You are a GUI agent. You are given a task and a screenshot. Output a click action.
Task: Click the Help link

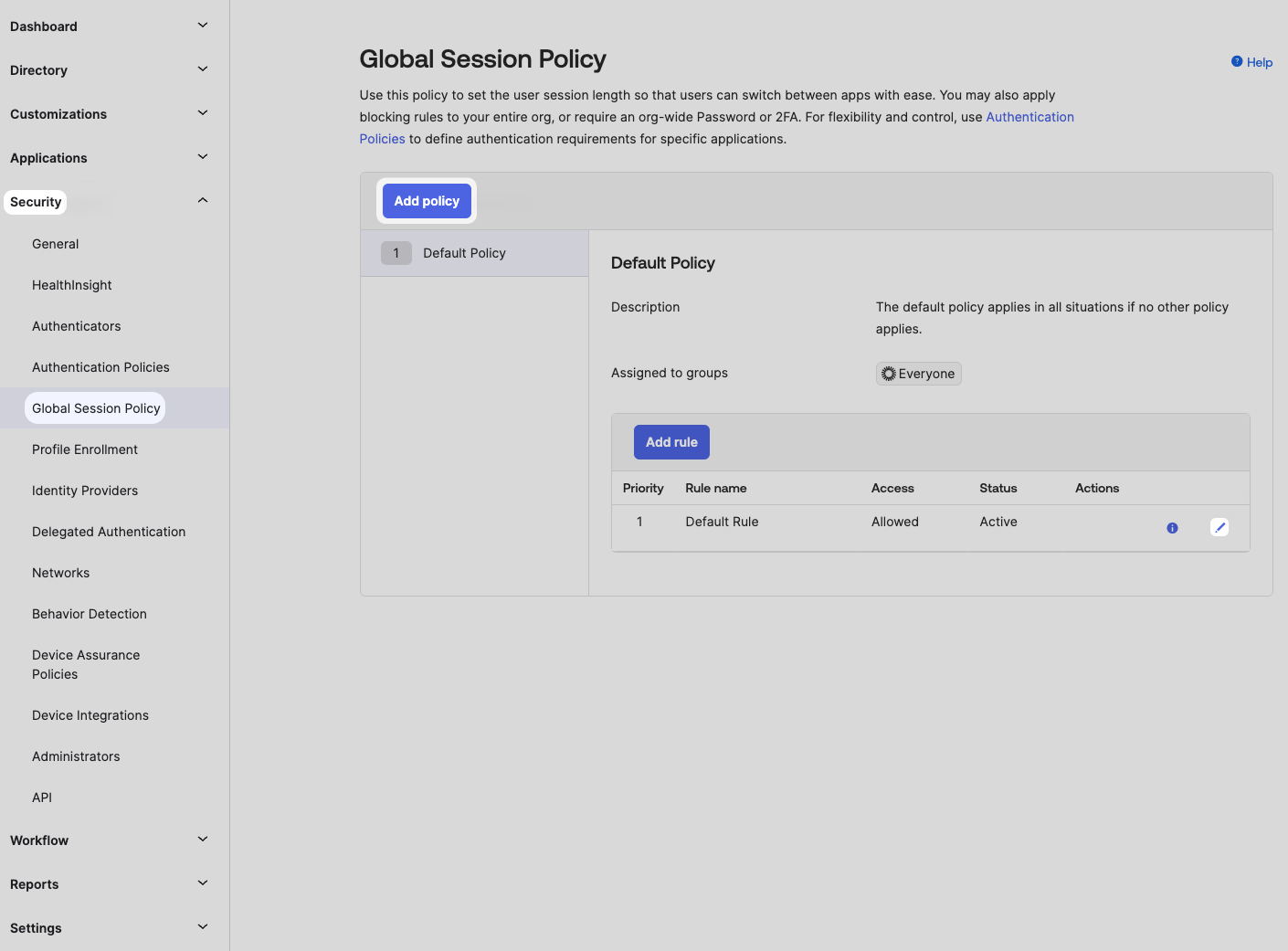[x=1259, y=62]
